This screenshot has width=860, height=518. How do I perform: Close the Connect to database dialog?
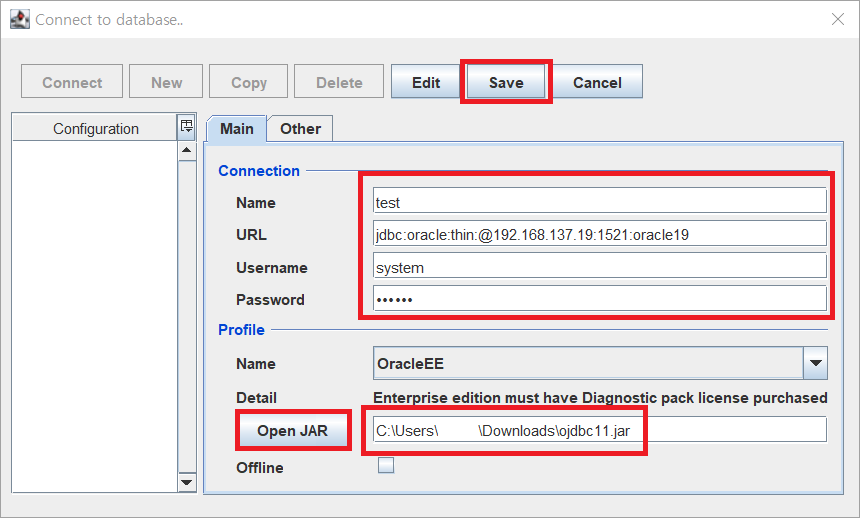[838, 19]
